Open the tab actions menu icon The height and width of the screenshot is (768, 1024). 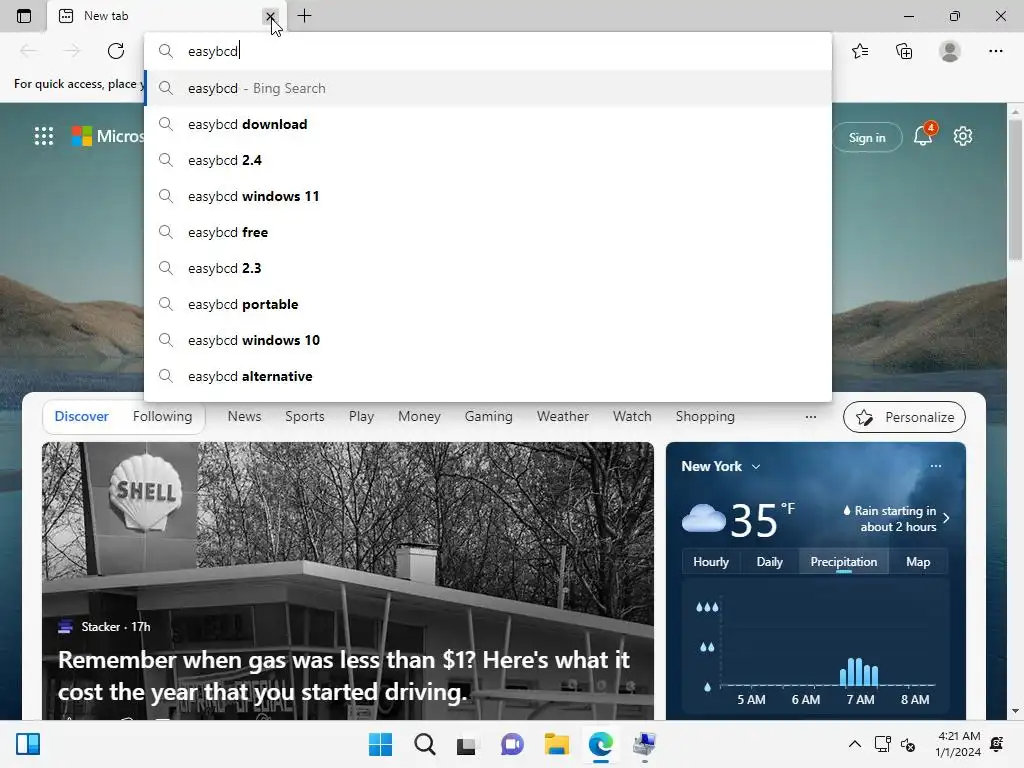24,16
